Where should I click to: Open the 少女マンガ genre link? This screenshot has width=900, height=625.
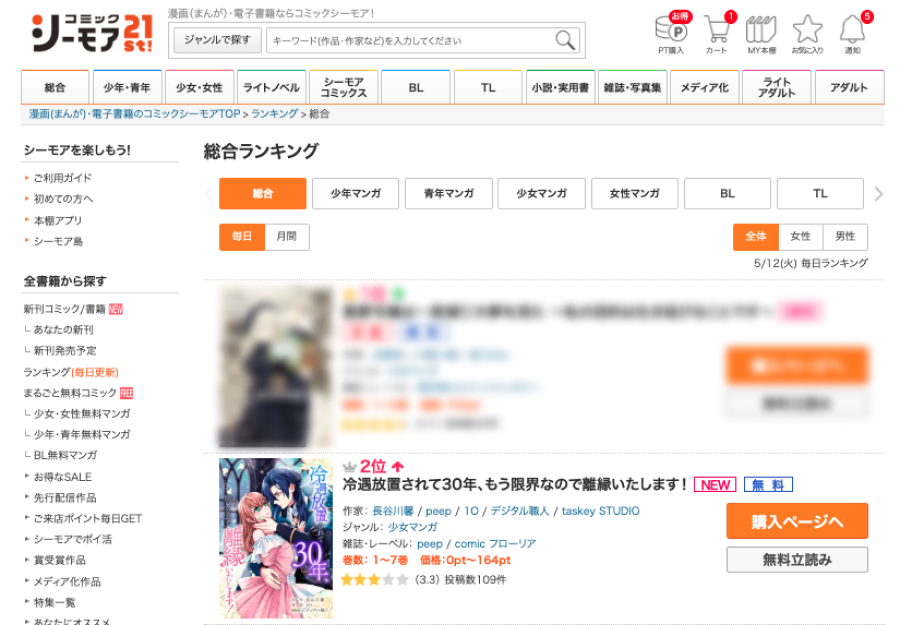(x=412, y=527)
